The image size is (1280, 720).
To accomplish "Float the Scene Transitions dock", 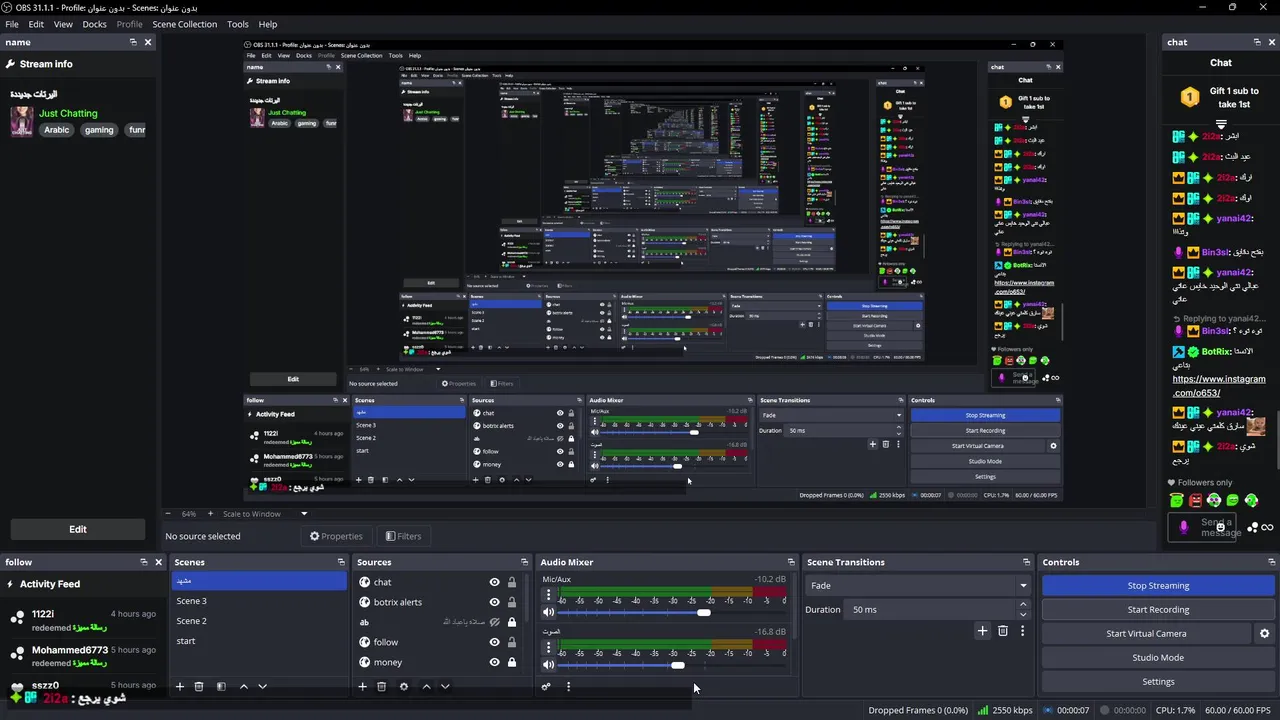I will coord(1026,562).
